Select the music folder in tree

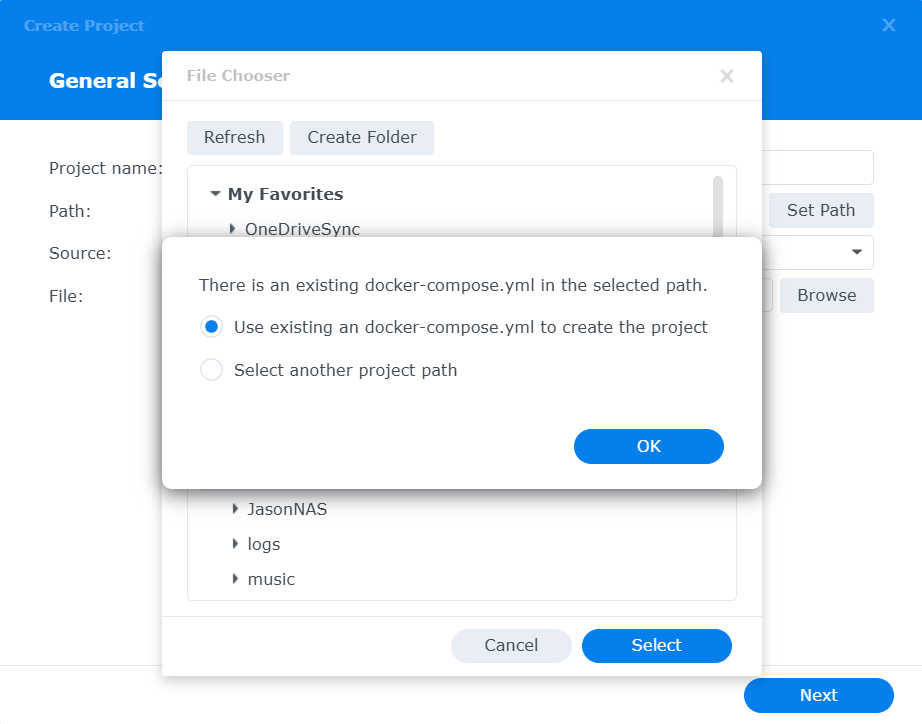pyautogui.click(x=271, y=579)
